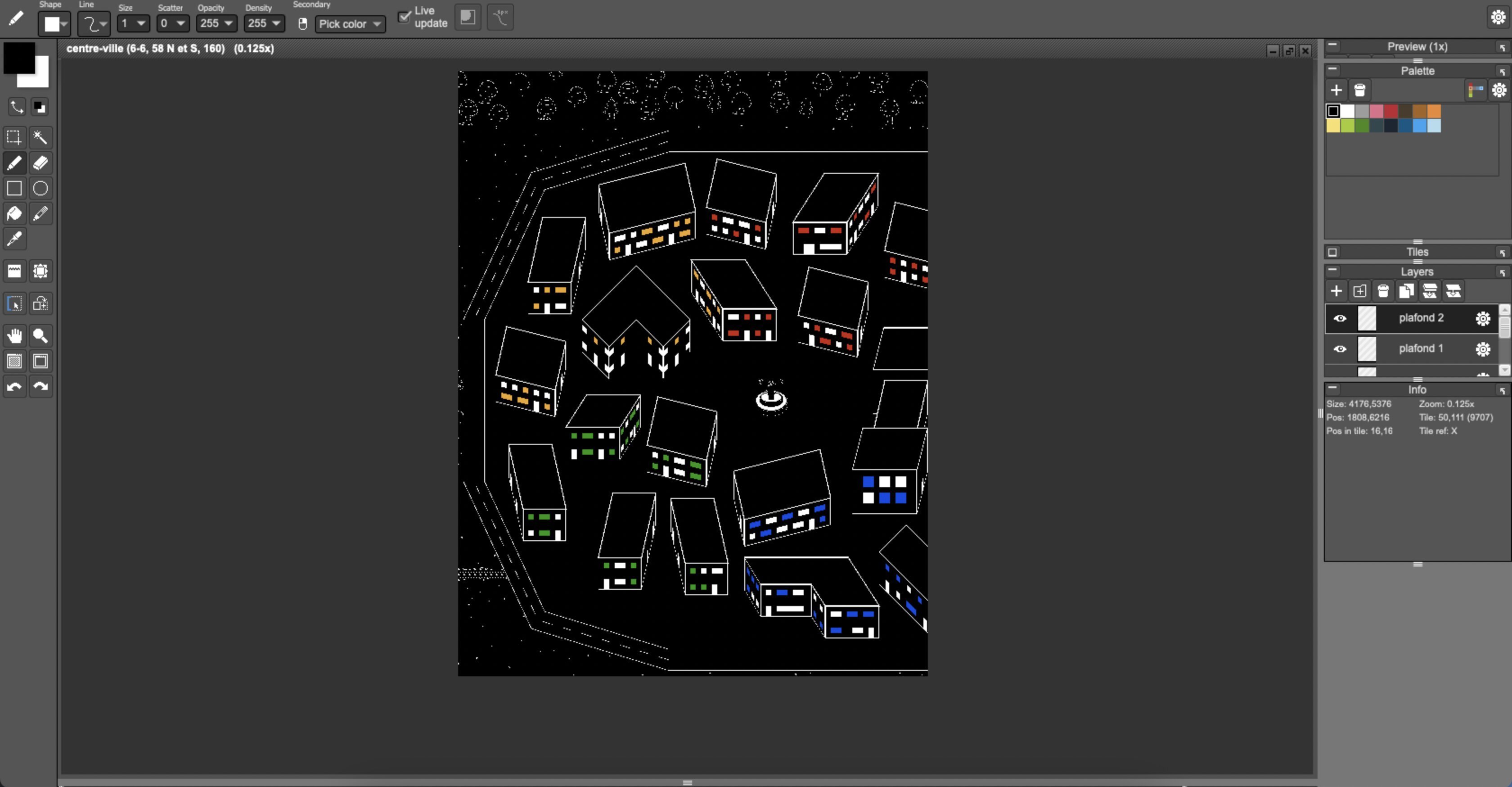The width and height of the screenshot is (1512, 787).
Task: Swap primary and secondary colors
Action: (x=17, y=107)
